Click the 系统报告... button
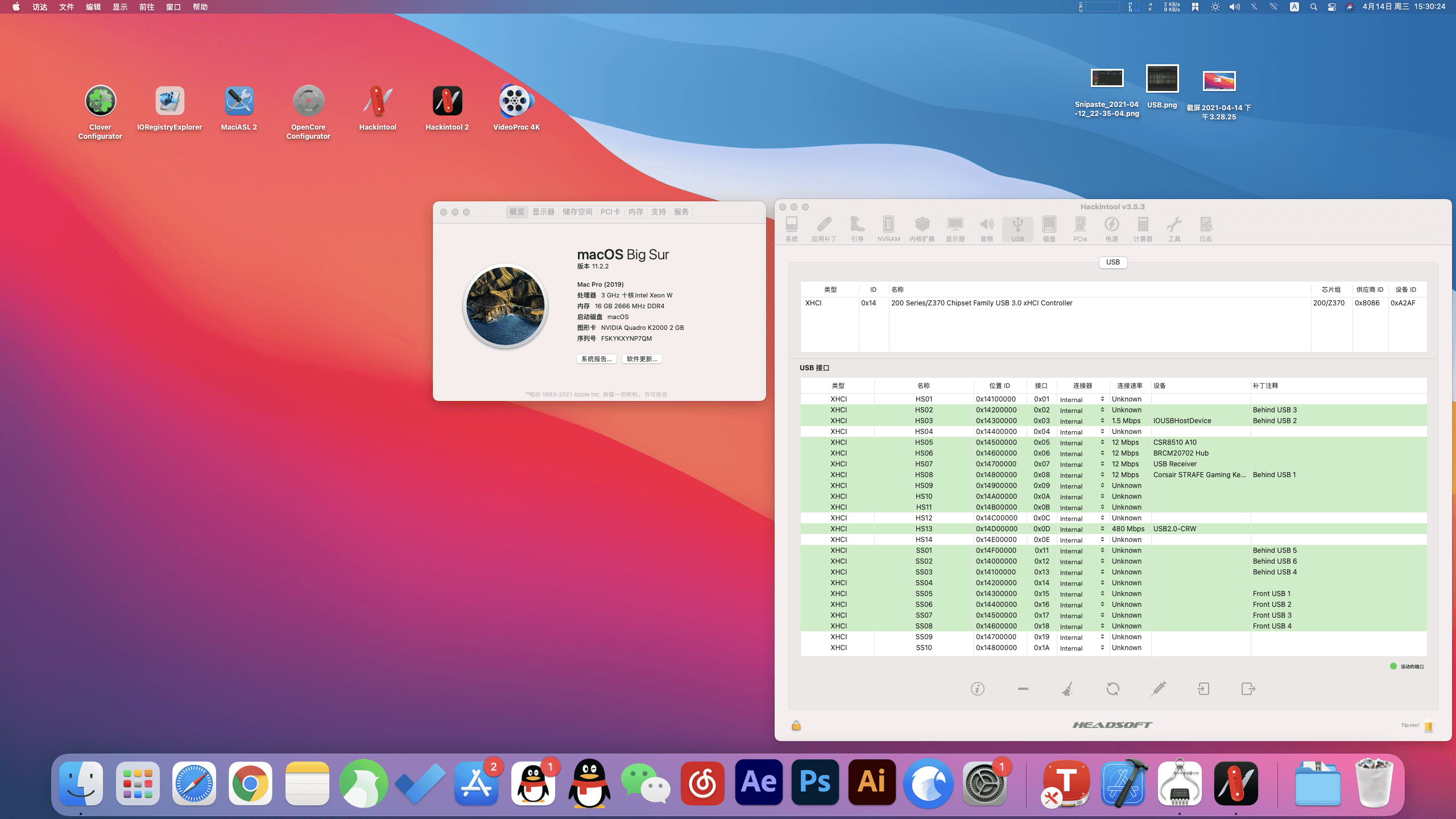The width and height of the screenshot is (1456, 819). coord(597,359)
